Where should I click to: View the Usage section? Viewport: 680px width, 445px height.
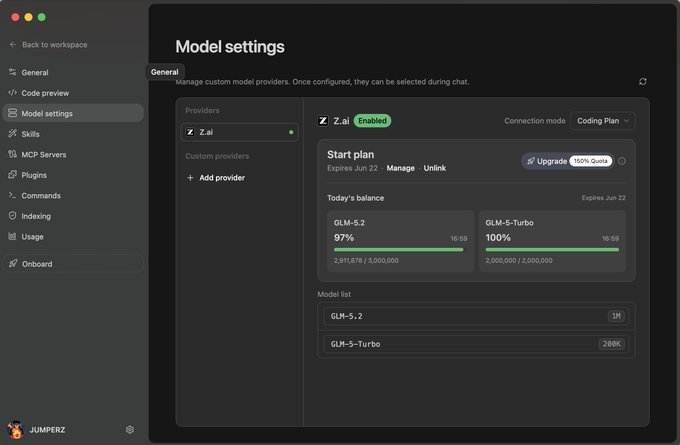[x=73, y=236]
